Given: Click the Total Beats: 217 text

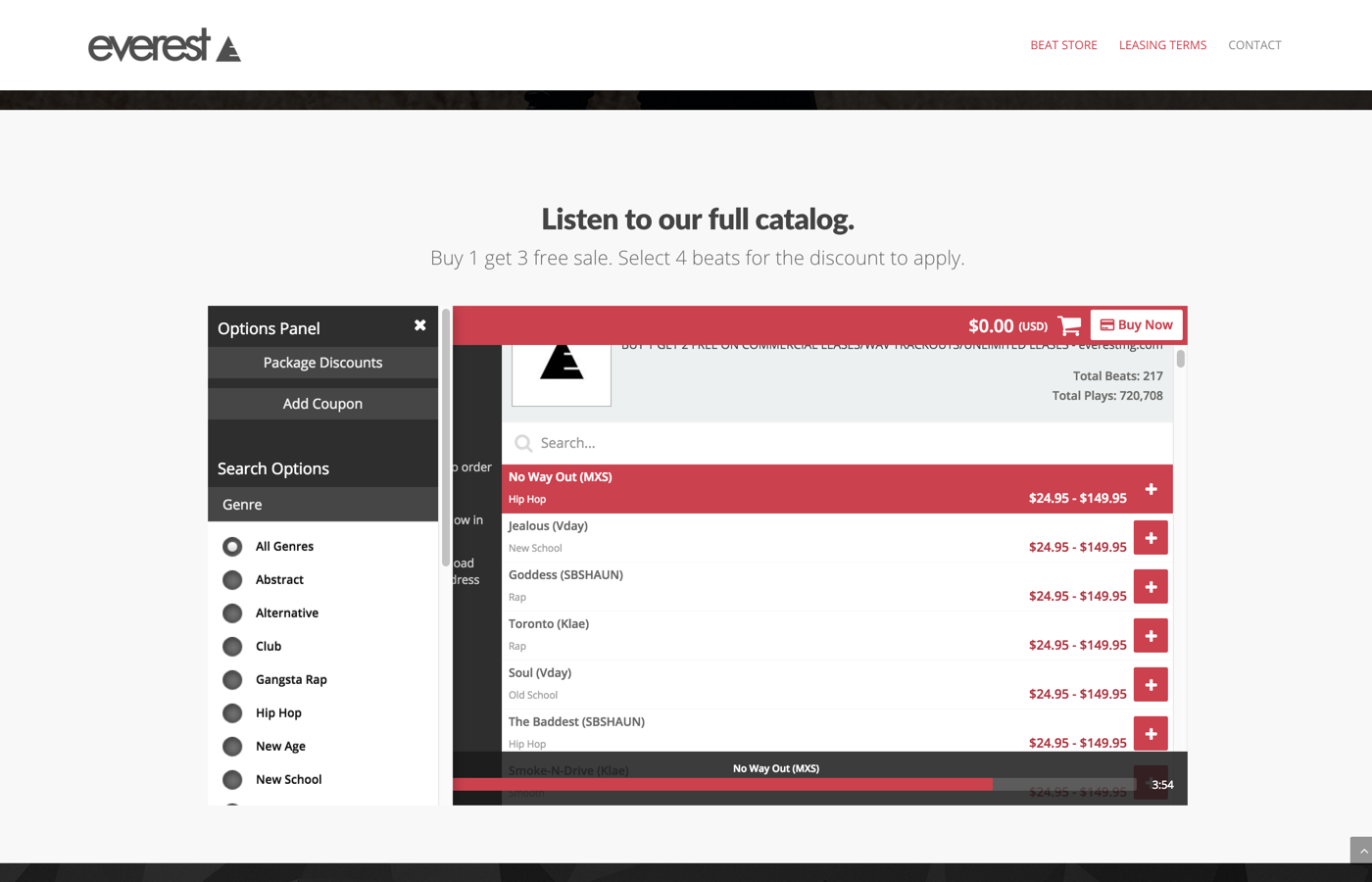Looking at the screenshot, I should (1118, 376).
